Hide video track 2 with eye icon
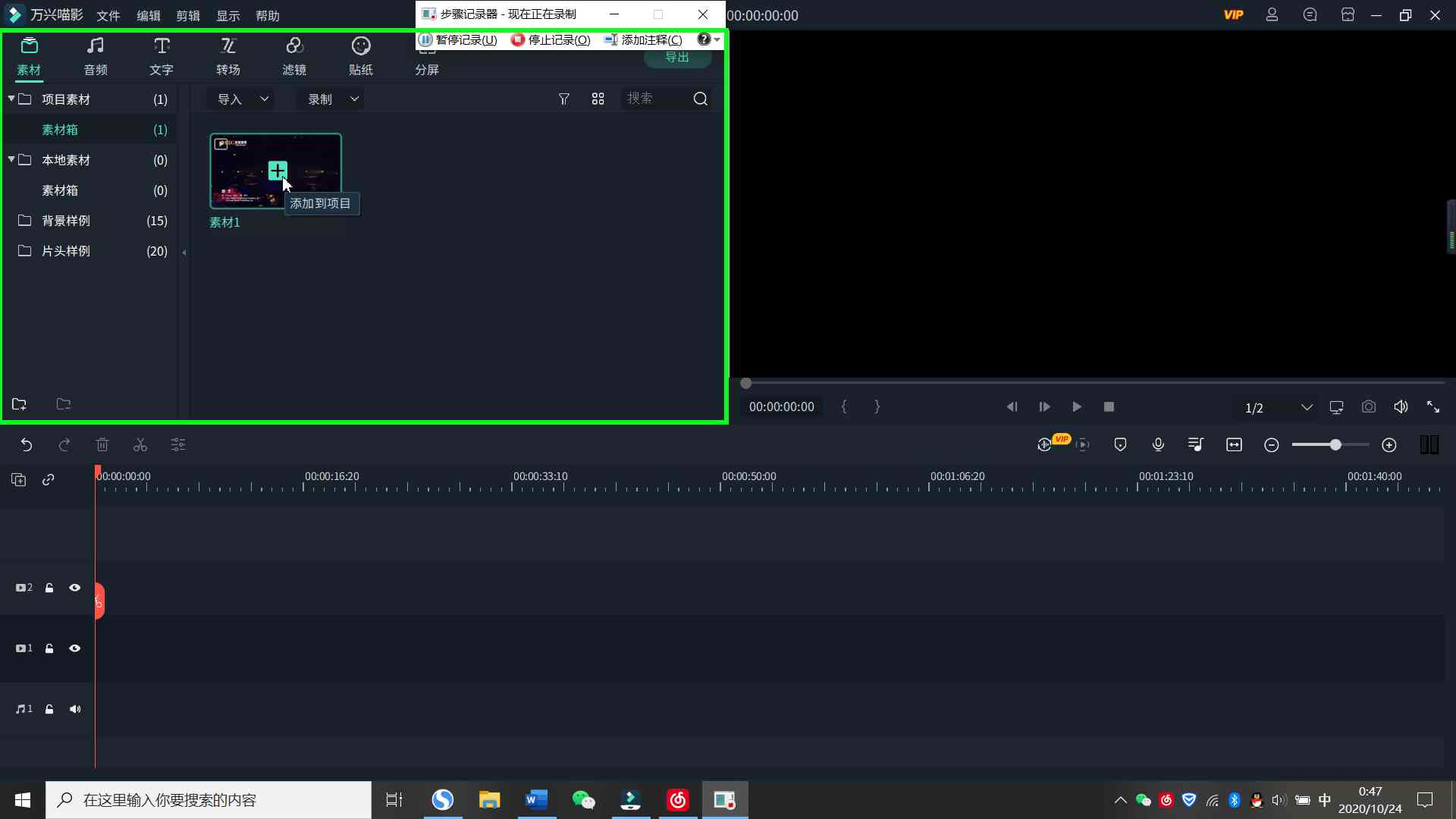Viewport: 1456px width, 819px height. (x=75, y=588)
